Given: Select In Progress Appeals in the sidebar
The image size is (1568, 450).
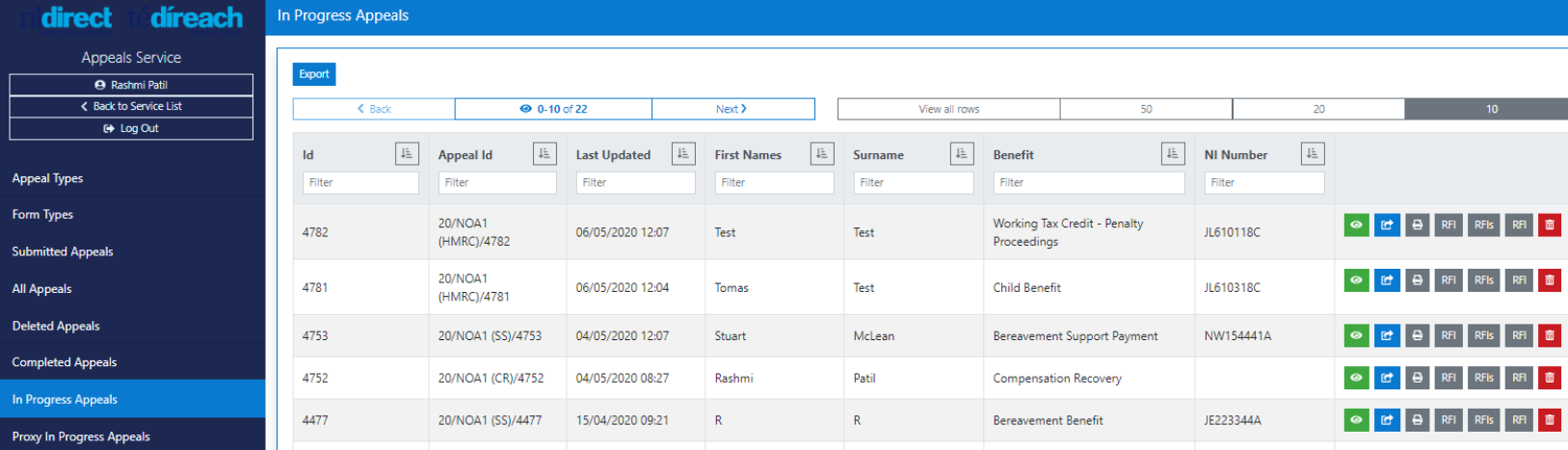Looking at the screenshot, I should point(132,399).
